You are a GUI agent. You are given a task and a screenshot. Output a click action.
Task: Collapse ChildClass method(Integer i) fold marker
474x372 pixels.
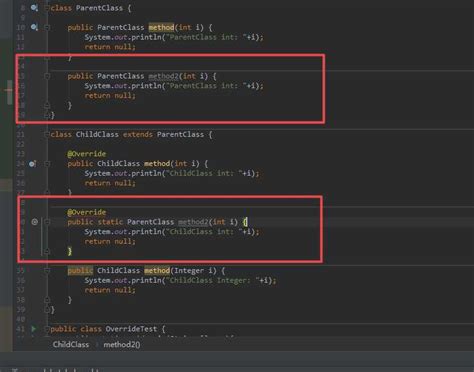click(x=47, y=271)
